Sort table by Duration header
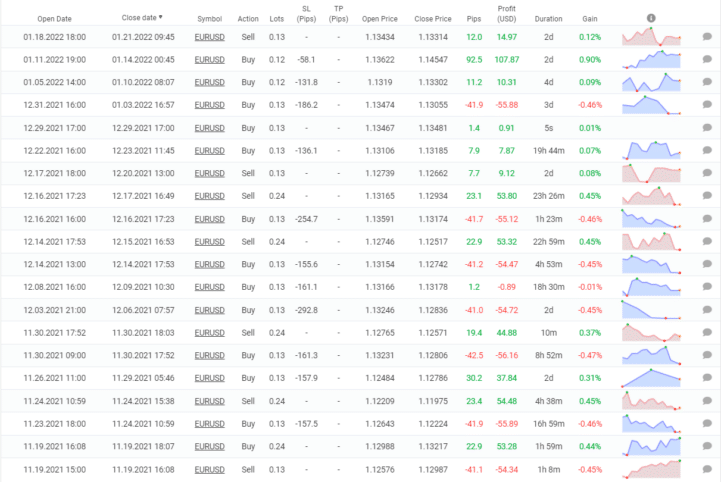This screenshot has height=482, width=721. point(548,19)
